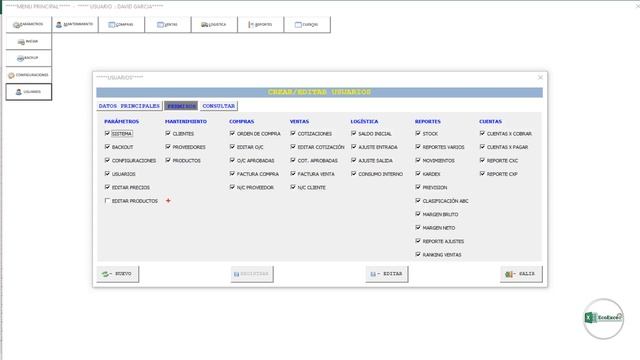The width and height of the screenshot is (640, 360).
Task: Toggle the O/C Aprobadas checkbox
Action: point(232,160)
